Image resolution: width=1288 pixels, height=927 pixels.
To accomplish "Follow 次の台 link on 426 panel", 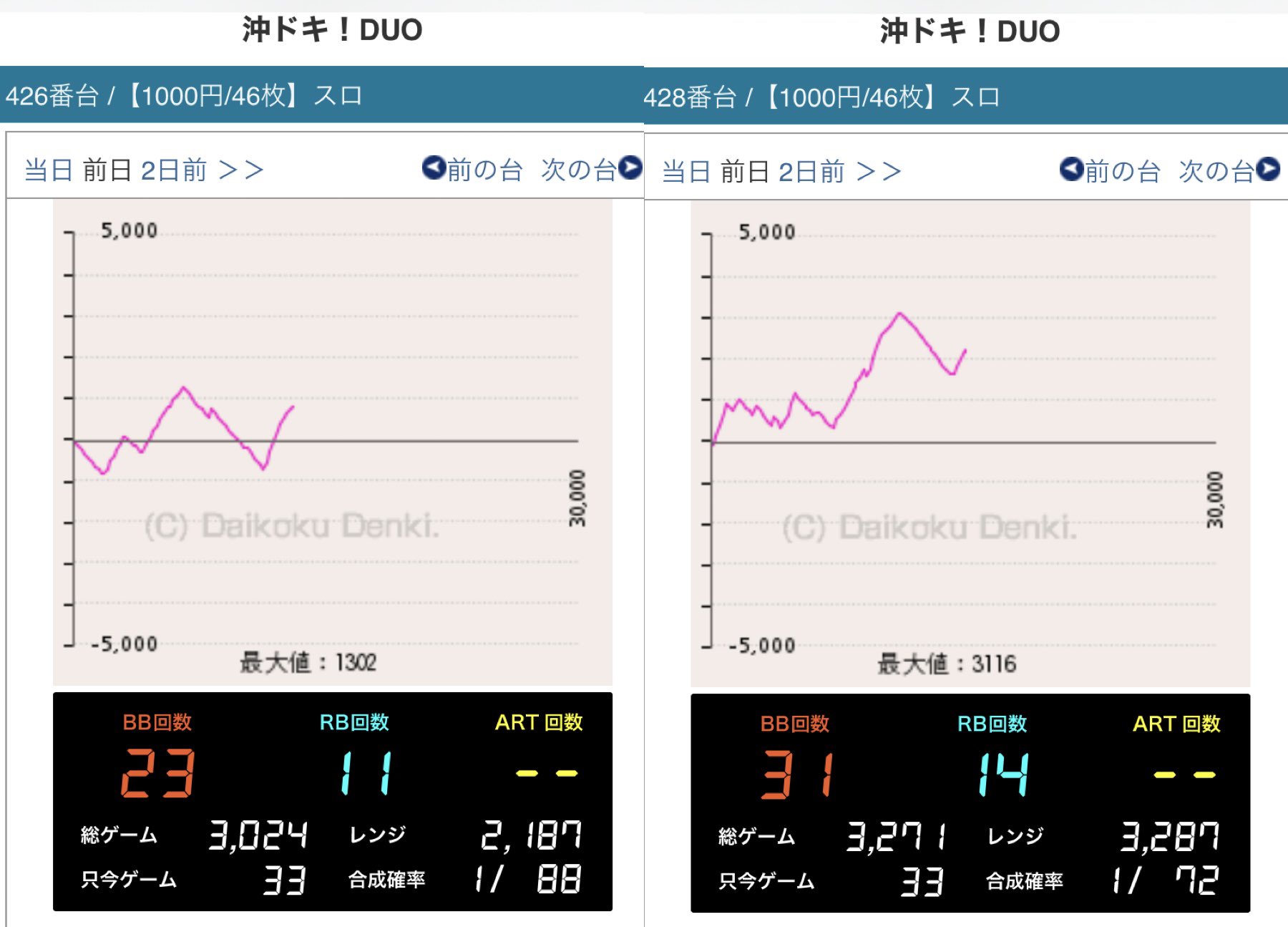I will [580, 170].
